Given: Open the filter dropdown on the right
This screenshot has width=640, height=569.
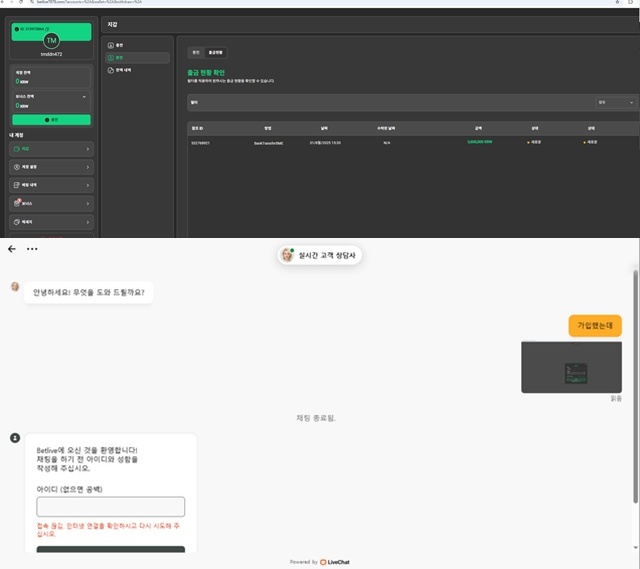Looking at the screenshot, I should click(x=615, y=102).
